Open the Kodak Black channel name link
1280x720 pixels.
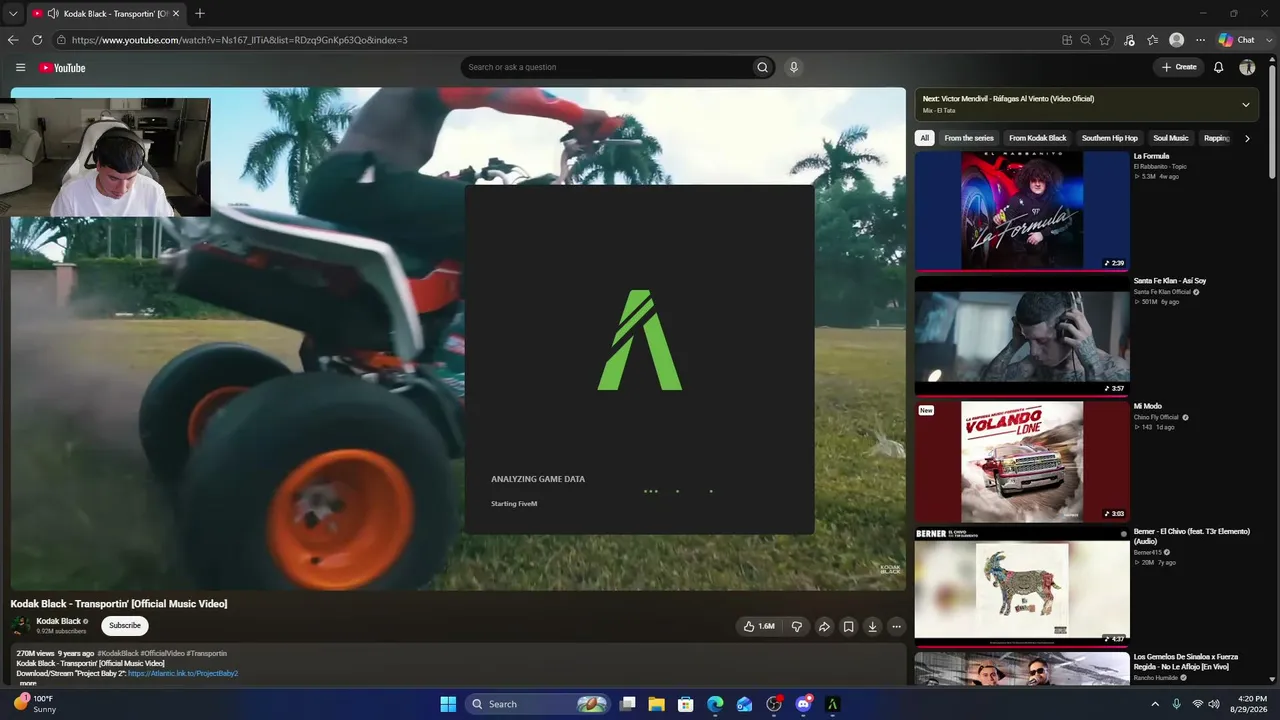pos(59,621)
